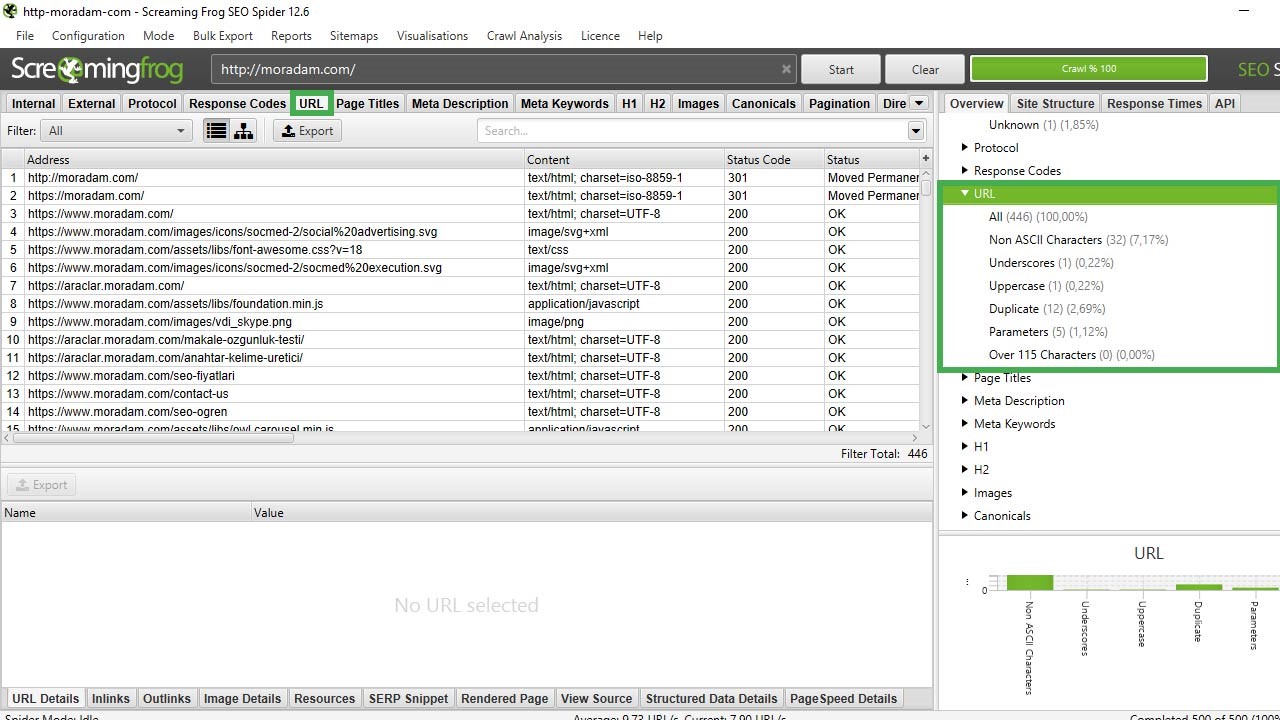Screen dimensions: 1280x720
Task: Switch to the Internal tab
Action: (x=34, y=103)
